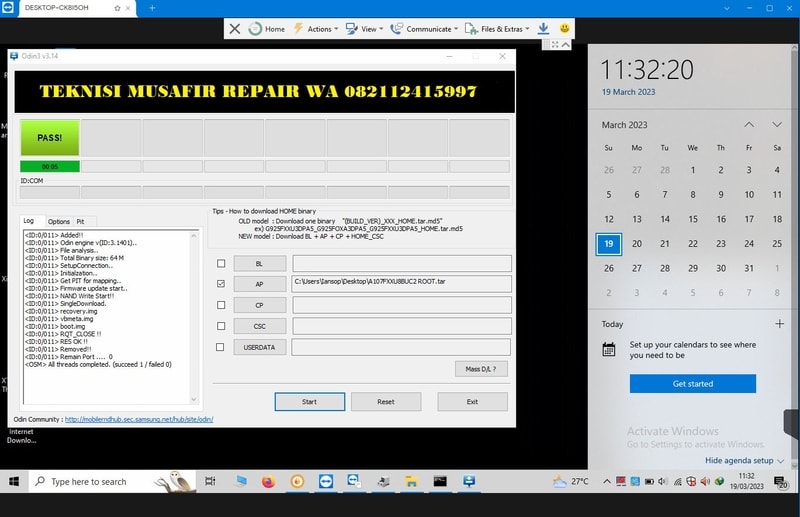800x517 pixels.
Task: Click the weather 27°C taskbar widget
Action: click(571, 481)
